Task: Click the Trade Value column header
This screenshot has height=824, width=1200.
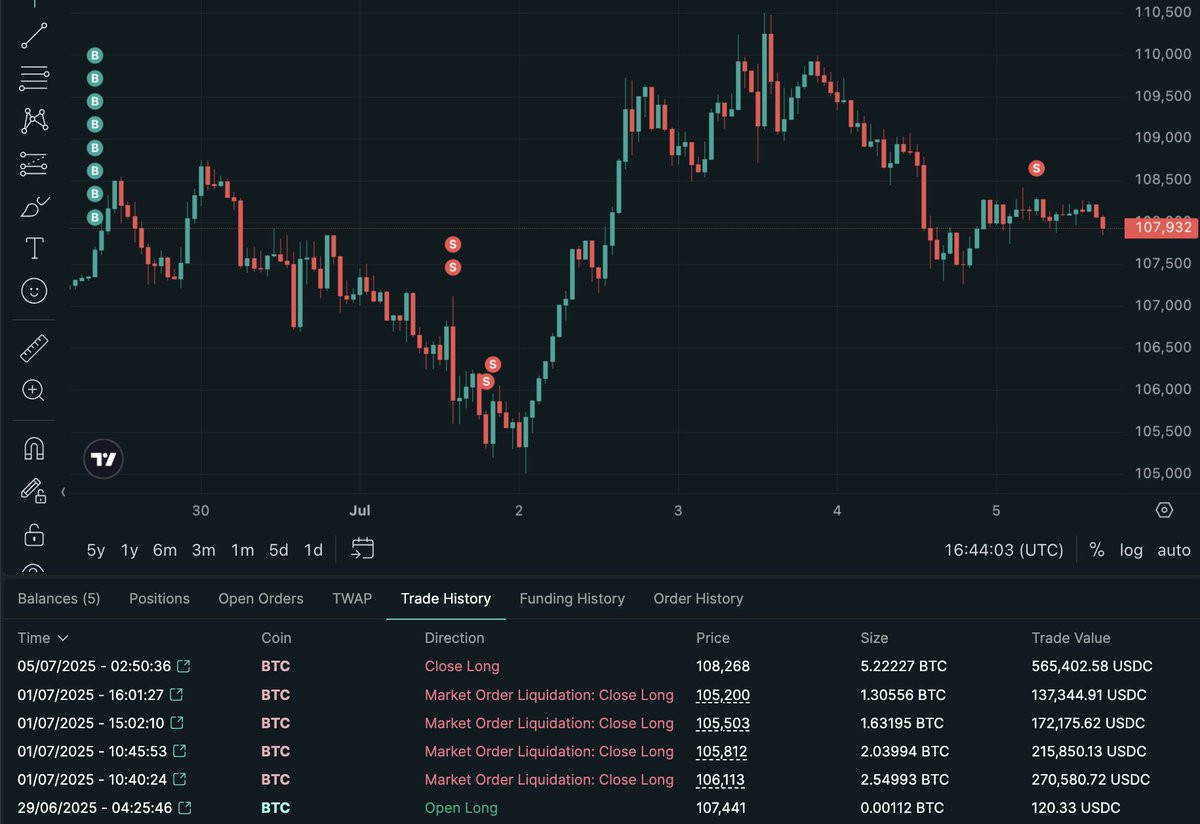Action: click(x=1071, y=638)
